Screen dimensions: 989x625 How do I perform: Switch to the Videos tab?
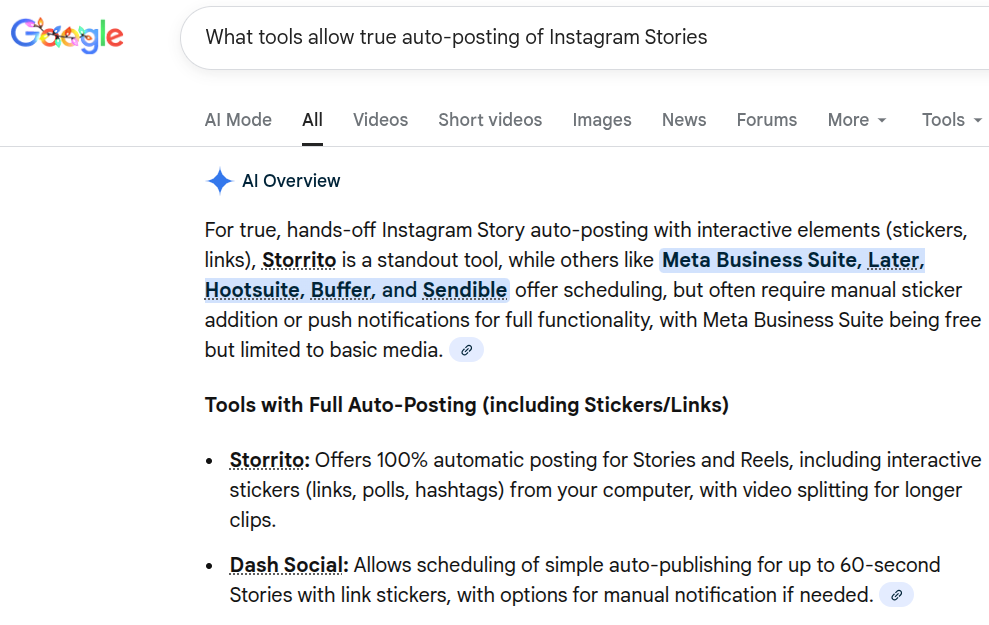[380, 119]
